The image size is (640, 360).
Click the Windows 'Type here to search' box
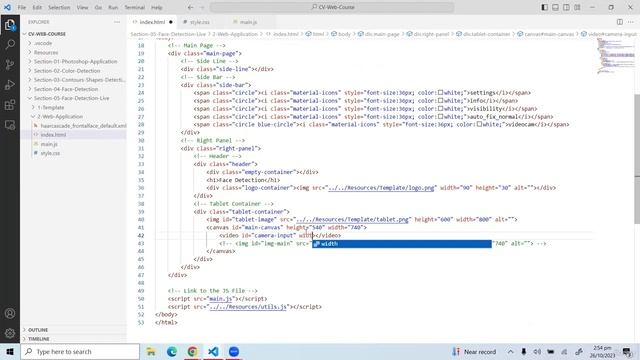[x=80, y=351]
